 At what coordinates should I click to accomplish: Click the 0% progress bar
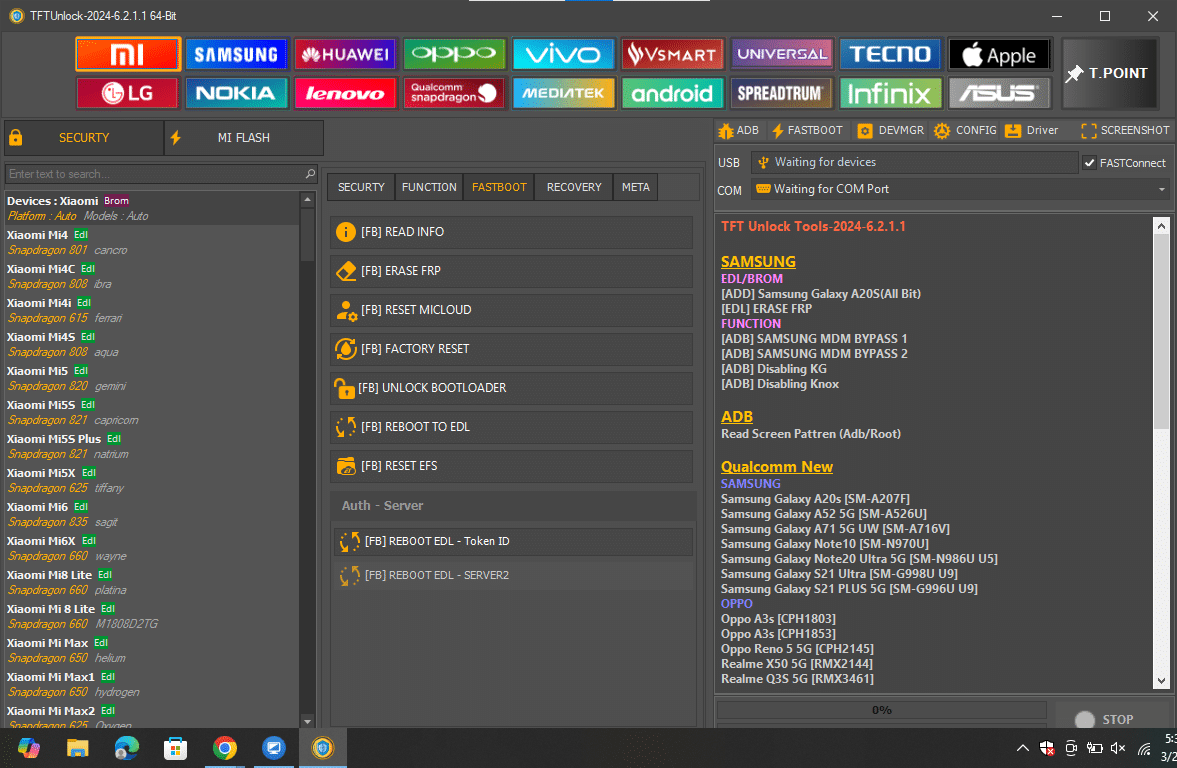tap(881, 710)
